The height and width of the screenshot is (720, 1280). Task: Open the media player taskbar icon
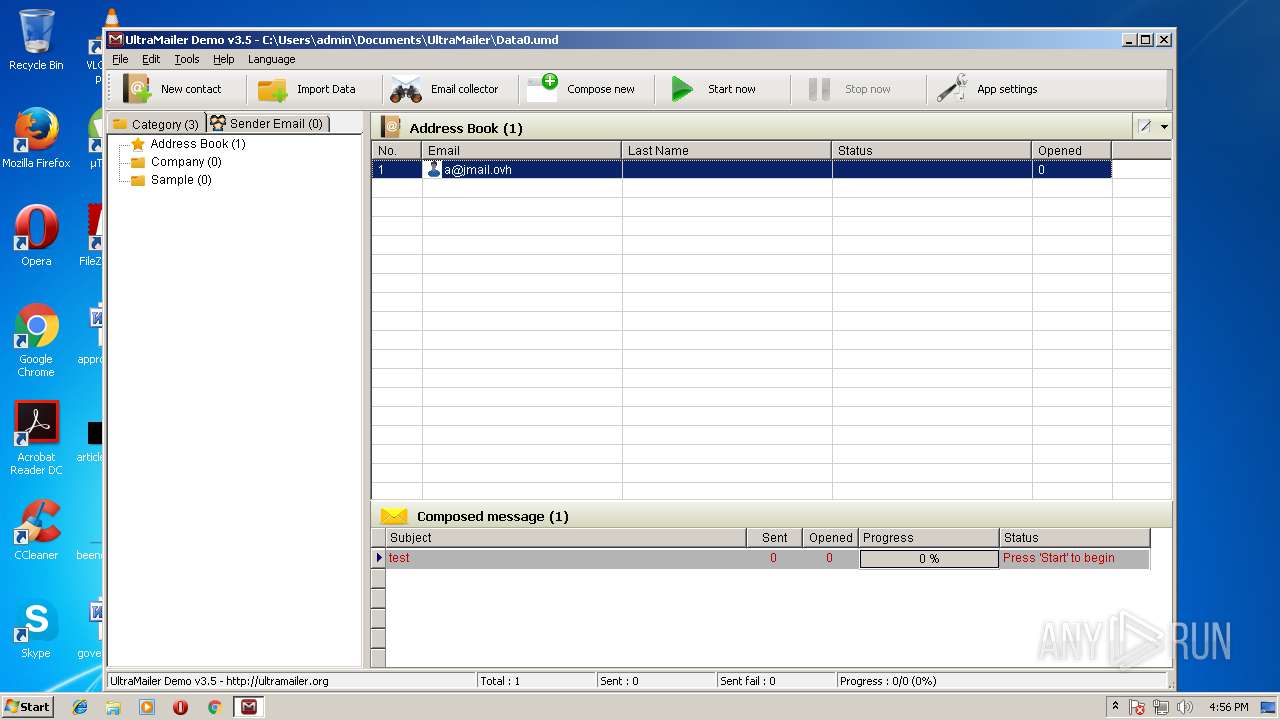coord(147,707)
